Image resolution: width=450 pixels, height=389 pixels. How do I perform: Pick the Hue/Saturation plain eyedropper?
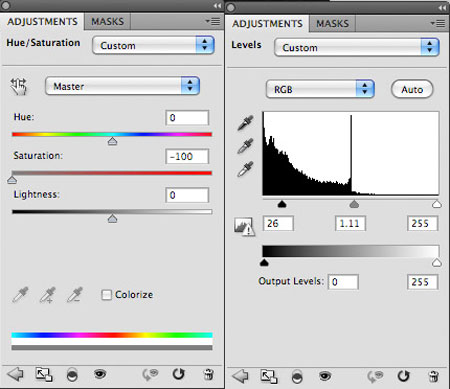21,295
